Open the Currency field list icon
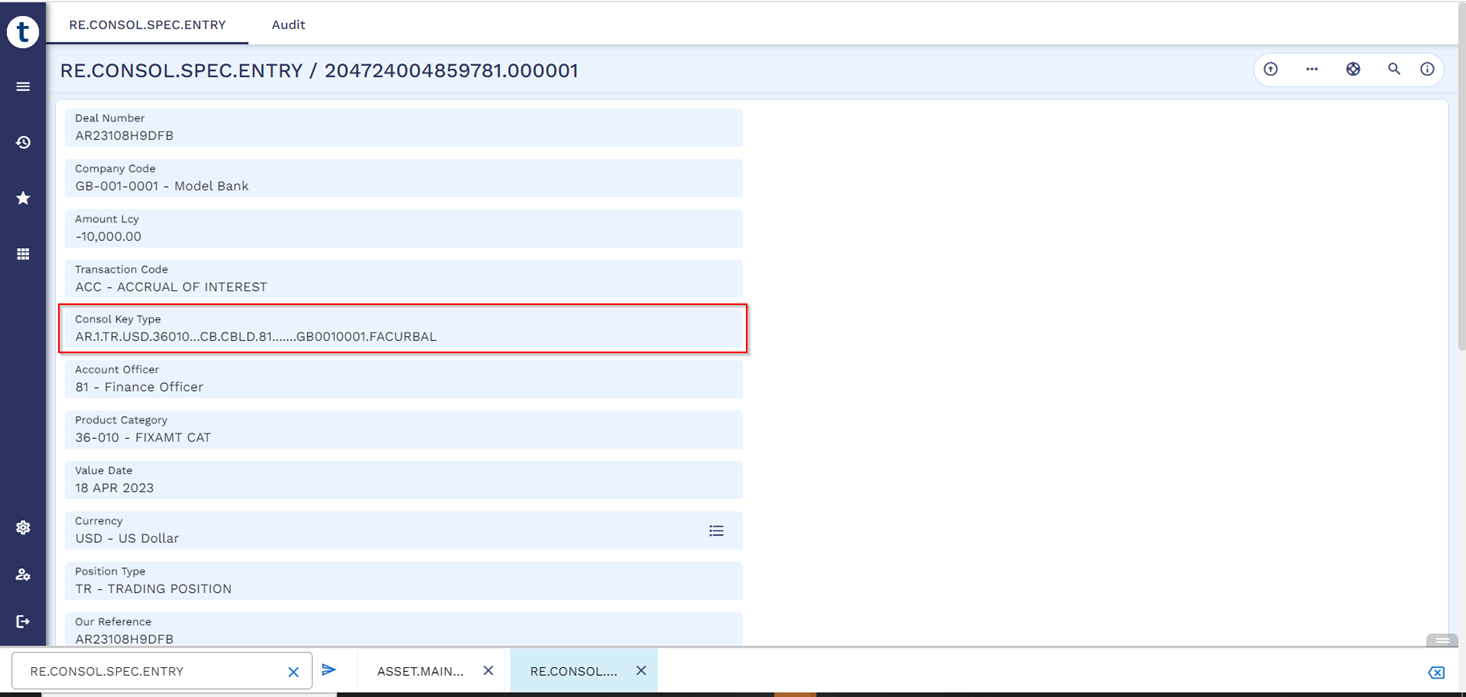Screen dimensions: 1466x697 716,531
